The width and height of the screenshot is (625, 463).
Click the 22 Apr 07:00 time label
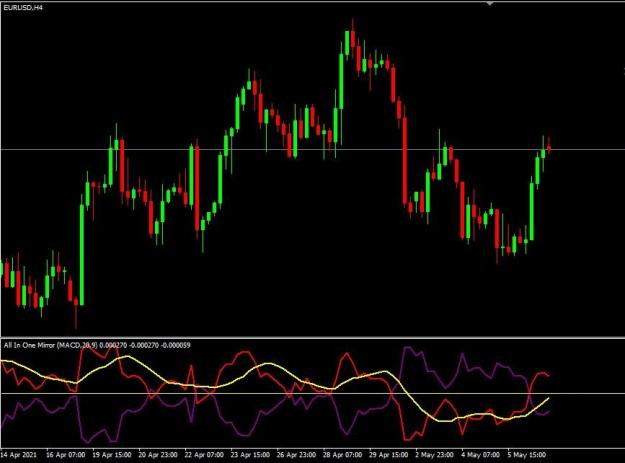[204, 455]
